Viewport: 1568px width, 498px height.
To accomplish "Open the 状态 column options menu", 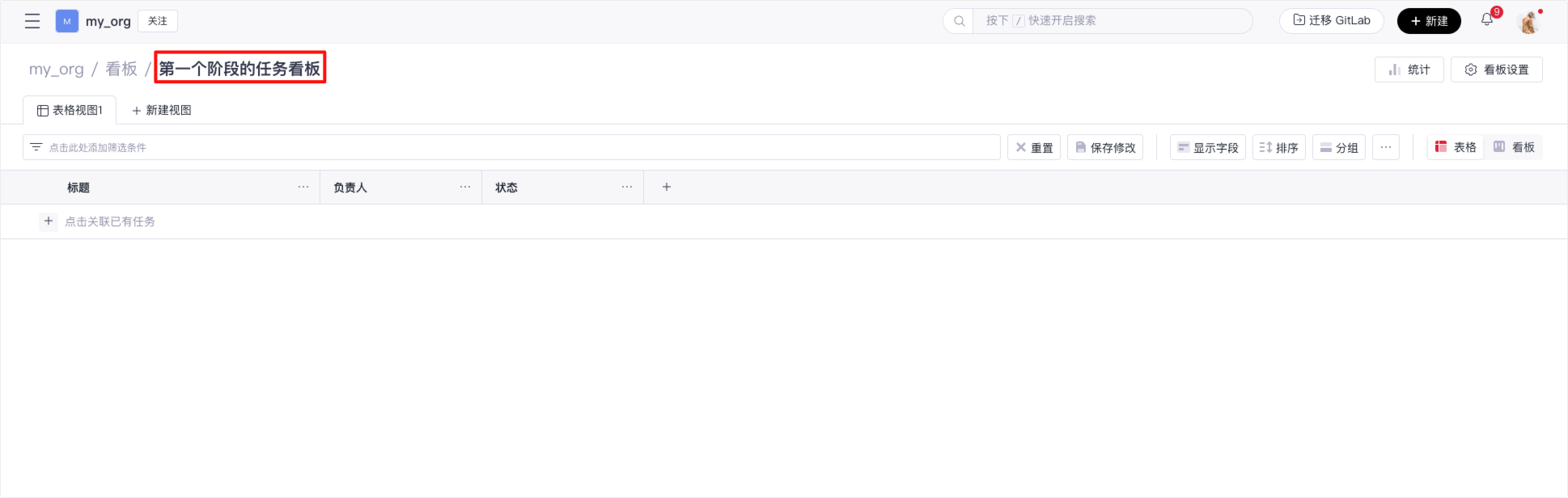I will click(x=627, y=187).
